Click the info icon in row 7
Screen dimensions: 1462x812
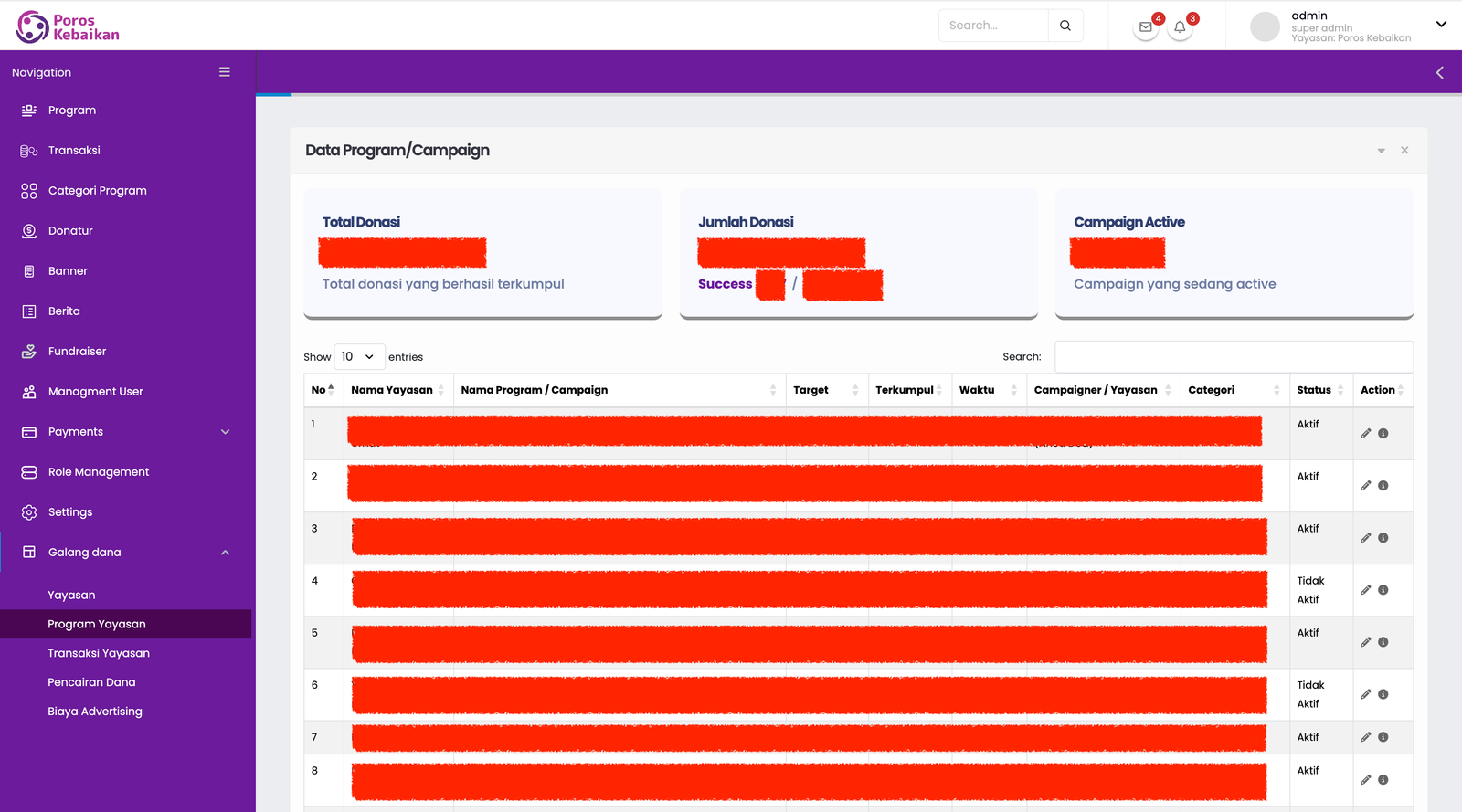point(1383,737)
